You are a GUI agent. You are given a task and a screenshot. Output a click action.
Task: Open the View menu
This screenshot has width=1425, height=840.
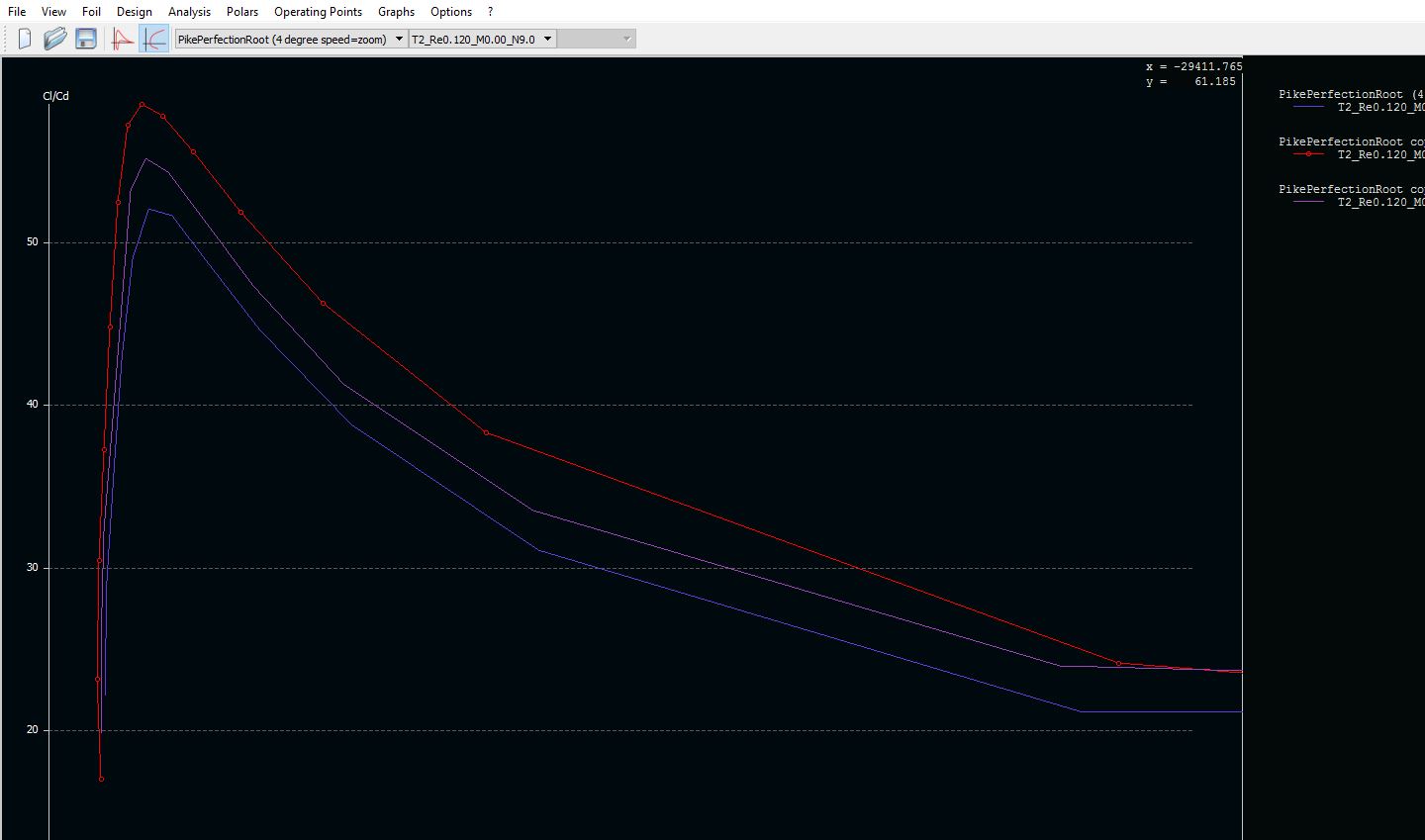53,12
